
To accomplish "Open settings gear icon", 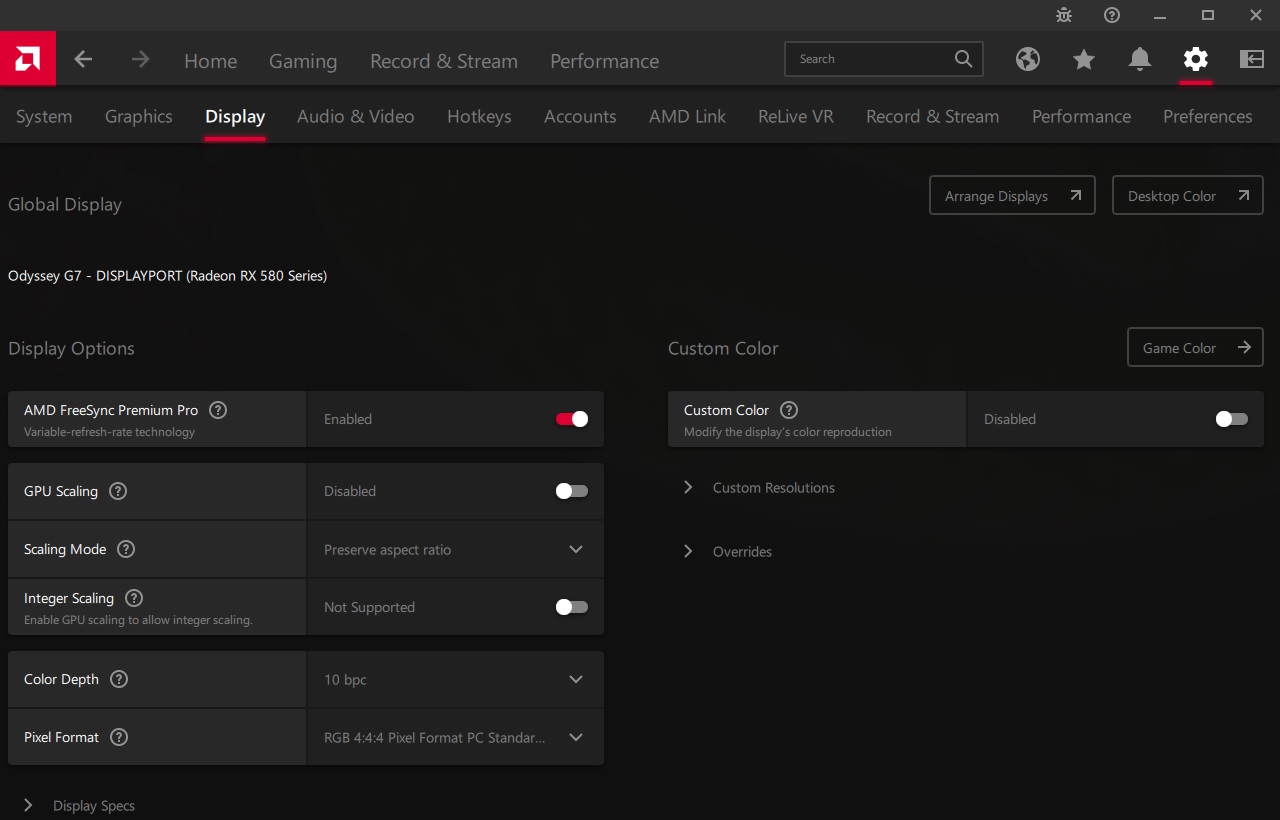I will tap(1195, 59).
